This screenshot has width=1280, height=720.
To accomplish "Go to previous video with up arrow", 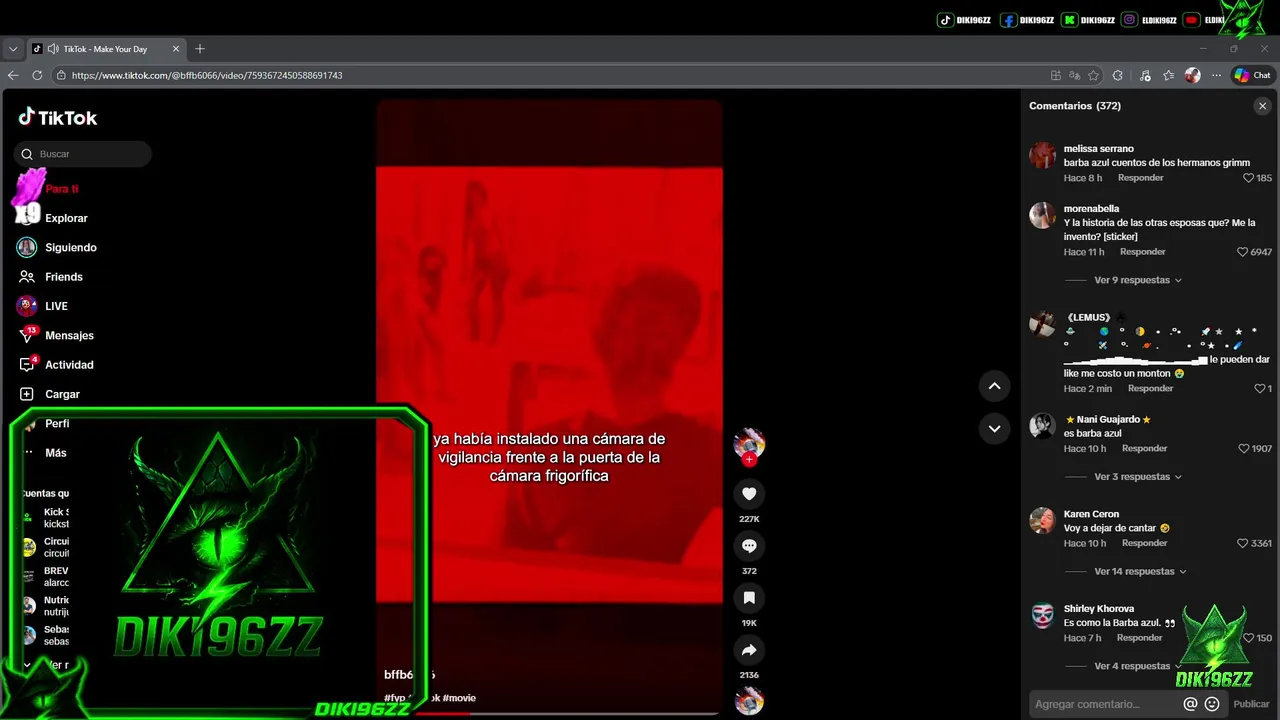I will point(994,386).
